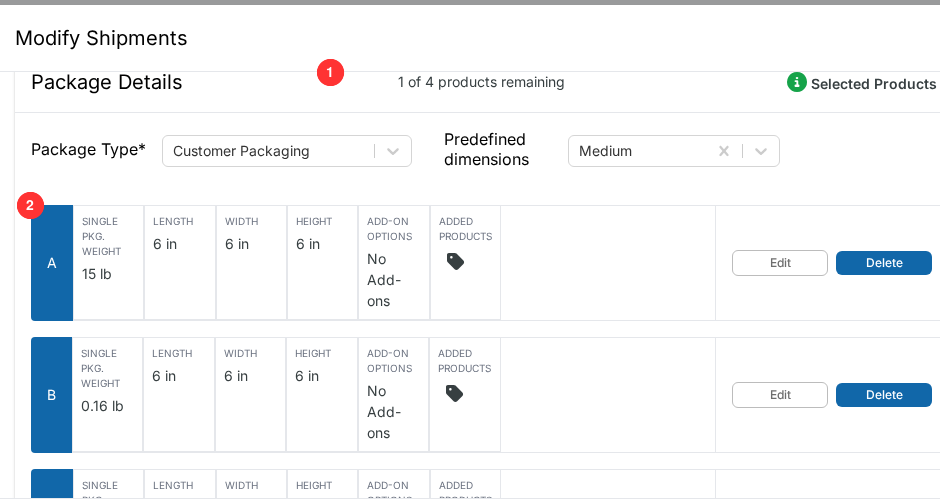Click the green Selected Products info icon
This screenshot has width=940, height=500.
(796, 82)
